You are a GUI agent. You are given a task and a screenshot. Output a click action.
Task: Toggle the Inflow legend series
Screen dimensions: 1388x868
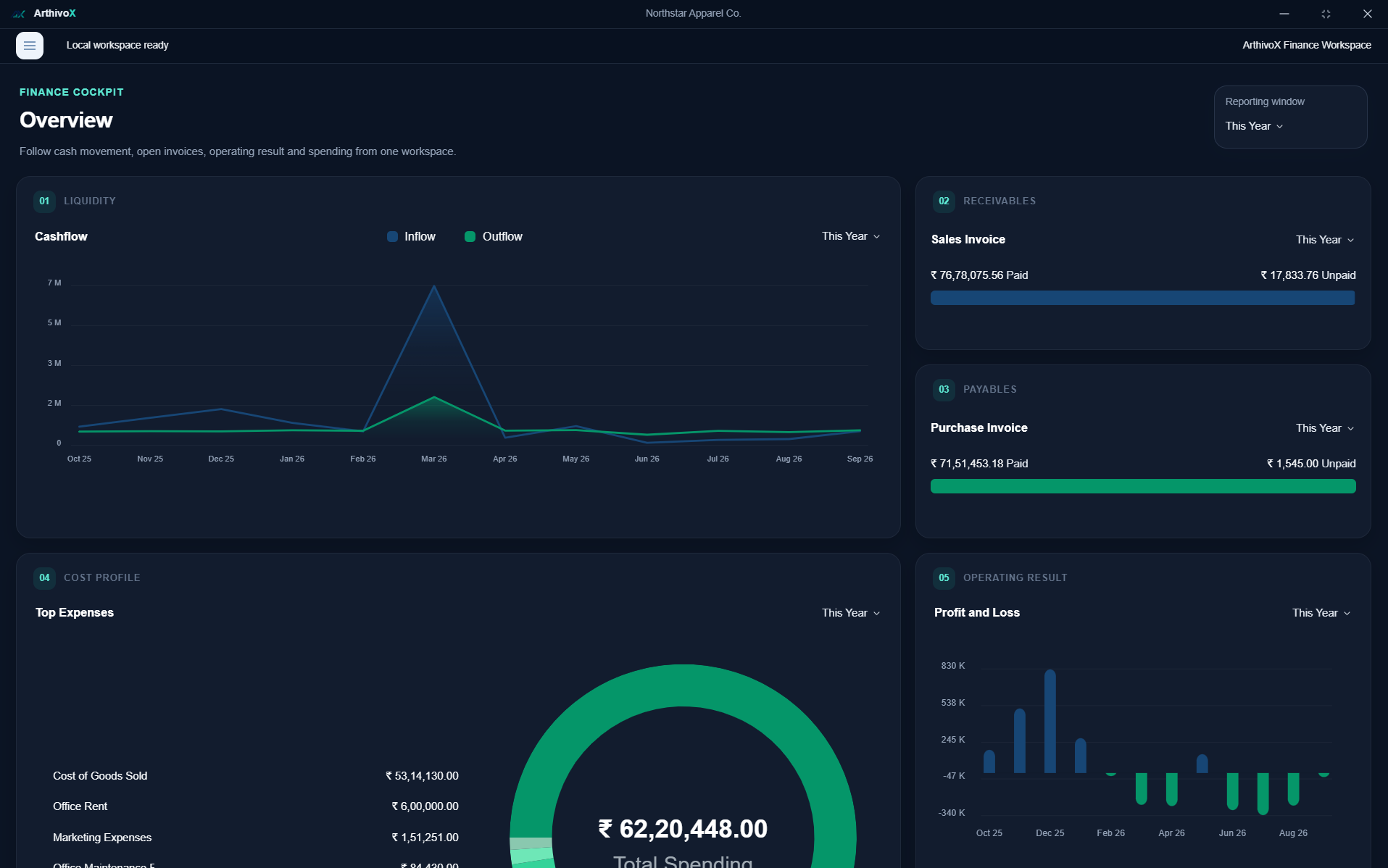click(x=411, y=237)
